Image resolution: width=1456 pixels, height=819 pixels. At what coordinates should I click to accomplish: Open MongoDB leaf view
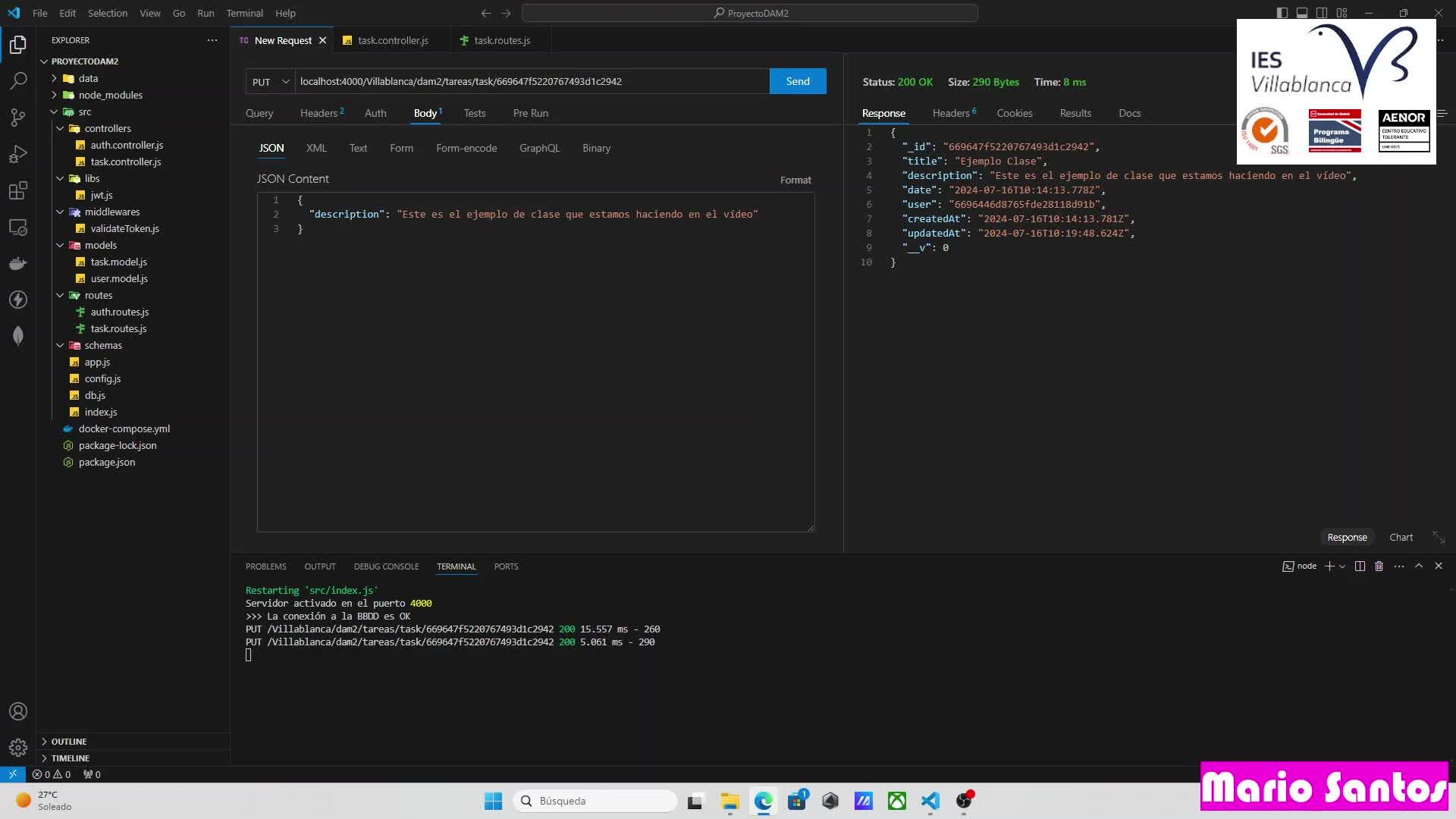tap(18, 336)
